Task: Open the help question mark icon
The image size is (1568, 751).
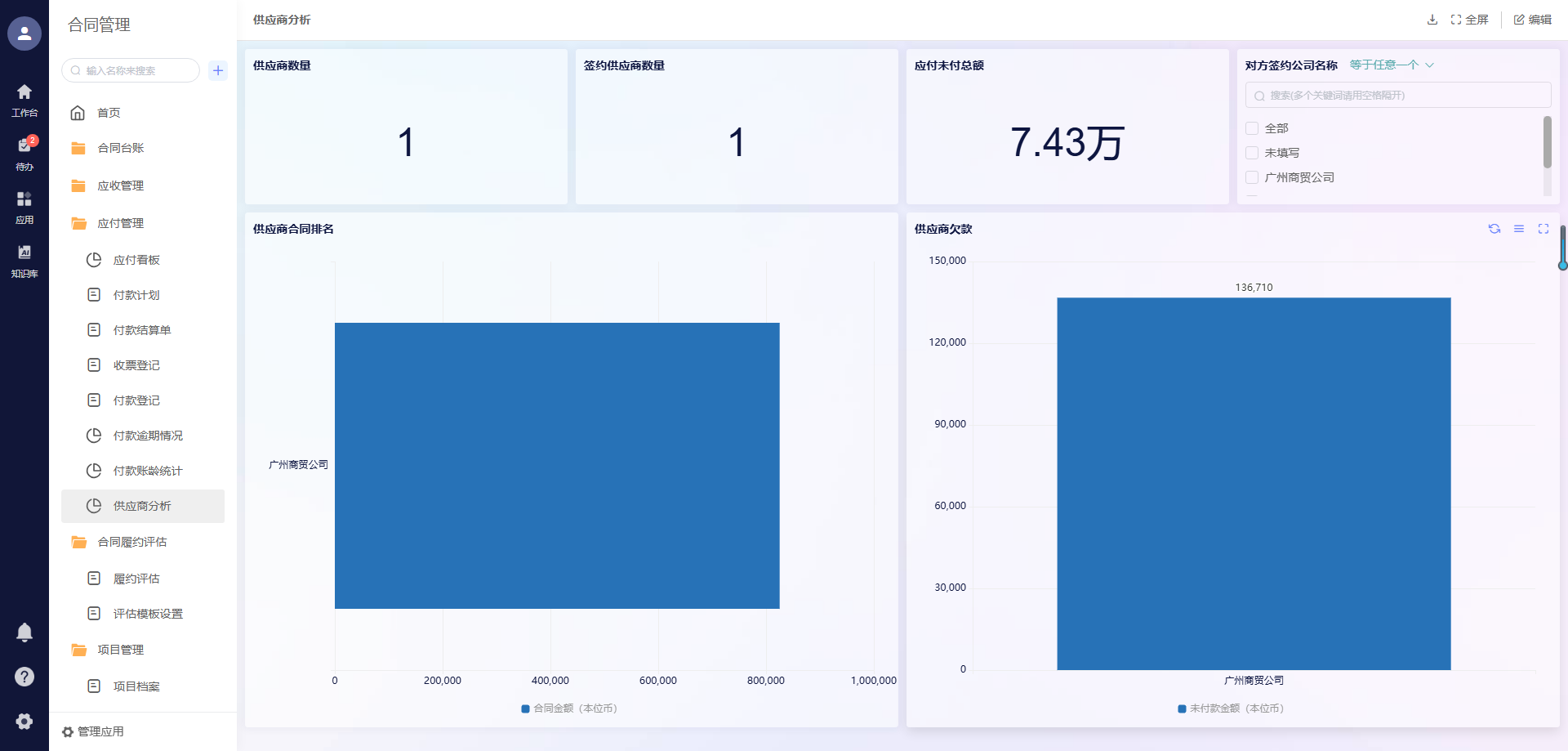Action: 24,676
